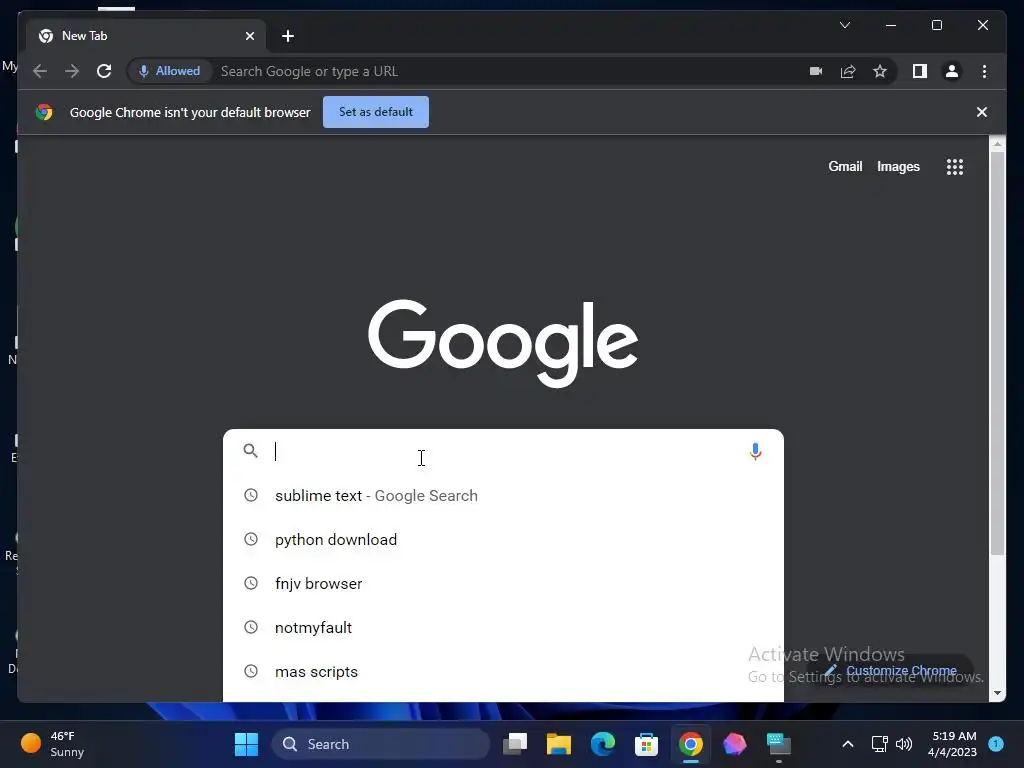Open tab search dropdown arrow

(844, 25)
